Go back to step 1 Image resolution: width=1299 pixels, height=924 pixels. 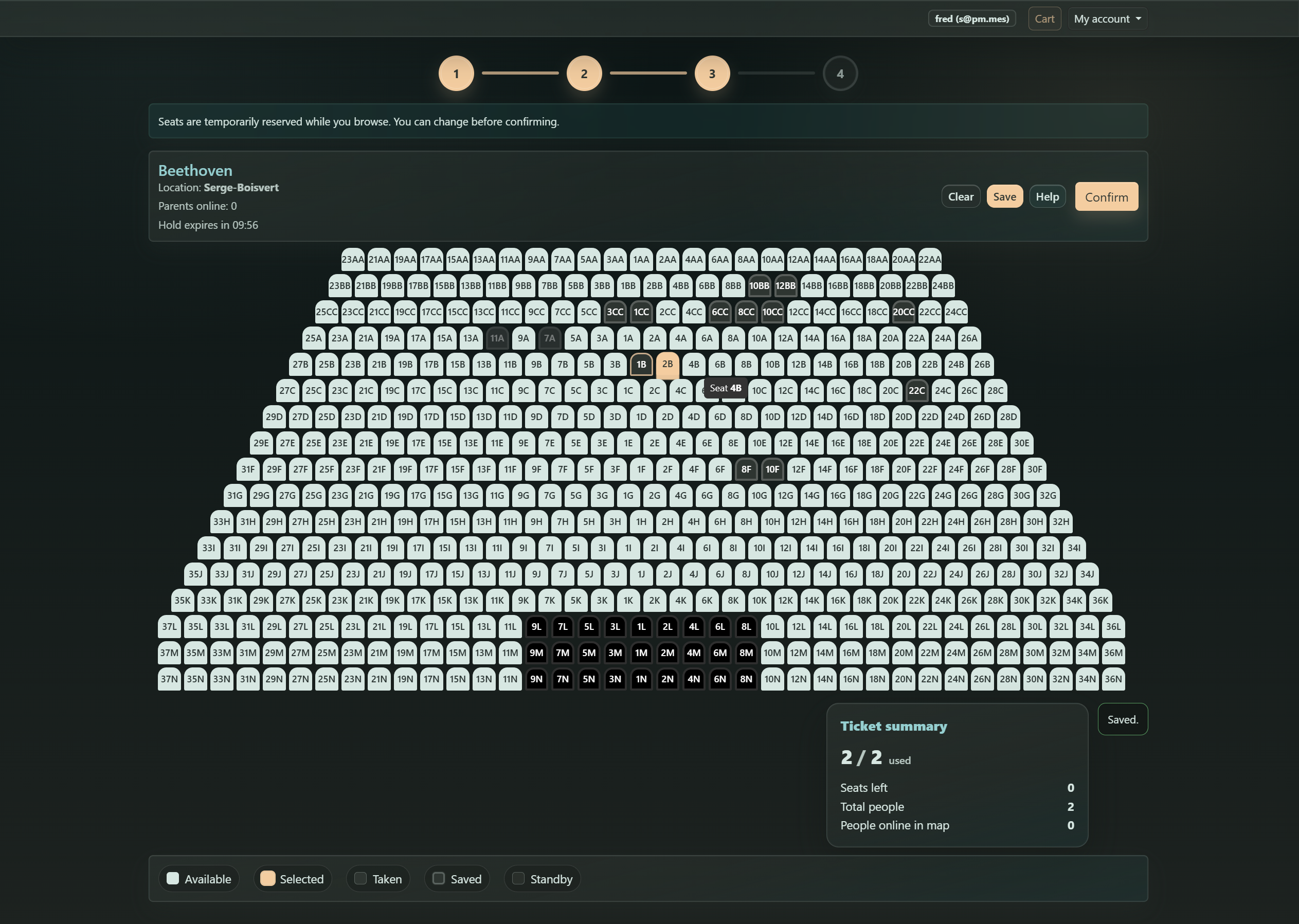[456, 74]
